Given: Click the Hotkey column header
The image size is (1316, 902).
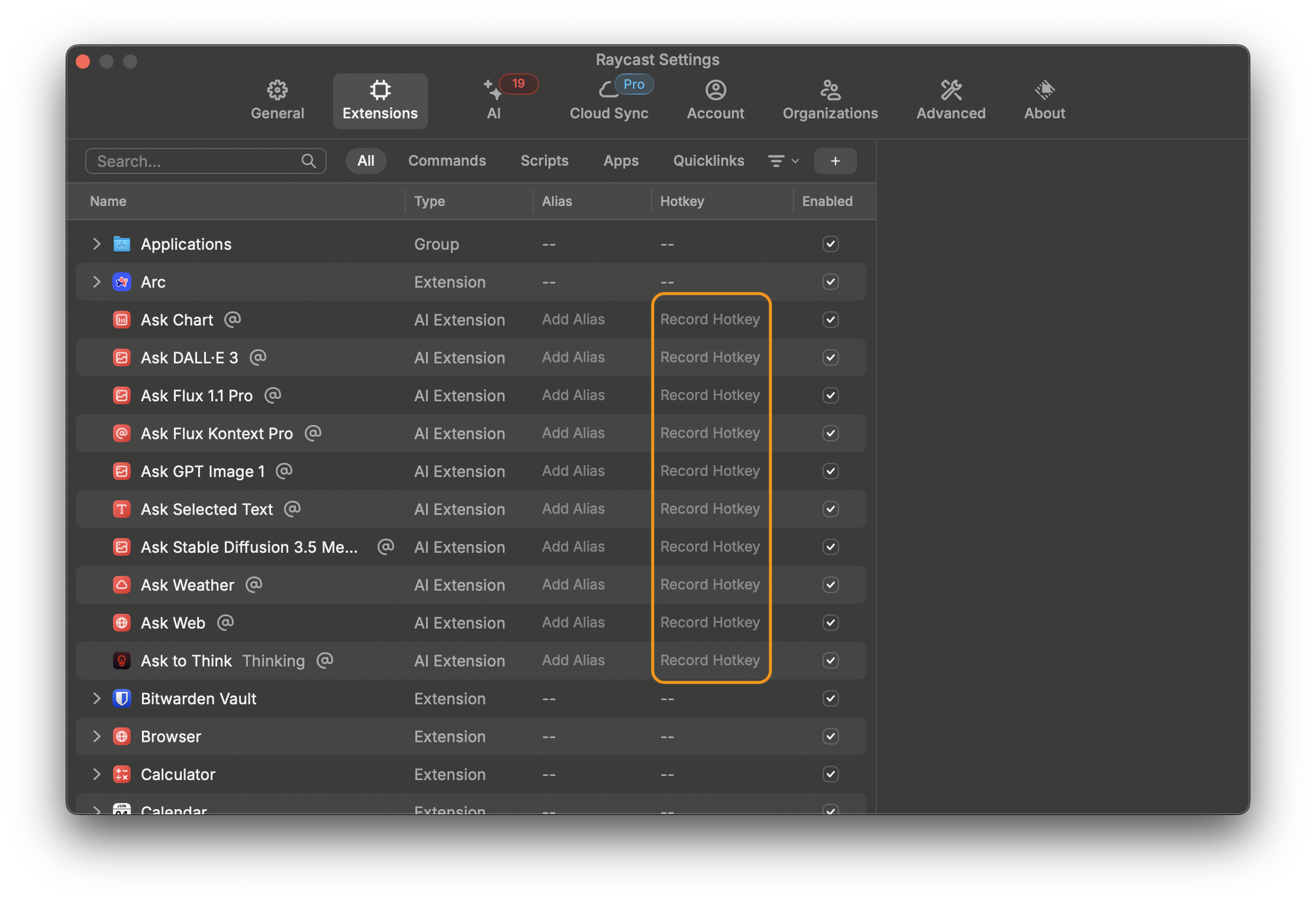Looking at the screenshot, I should coord(682,201).
